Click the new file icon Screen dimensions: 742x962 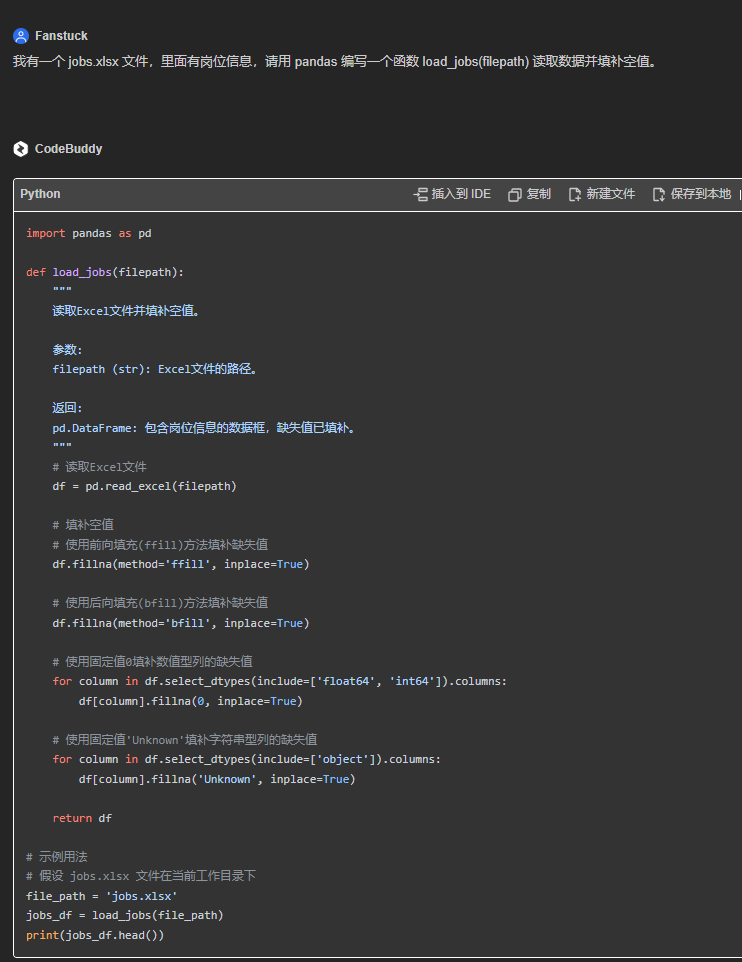574,194
